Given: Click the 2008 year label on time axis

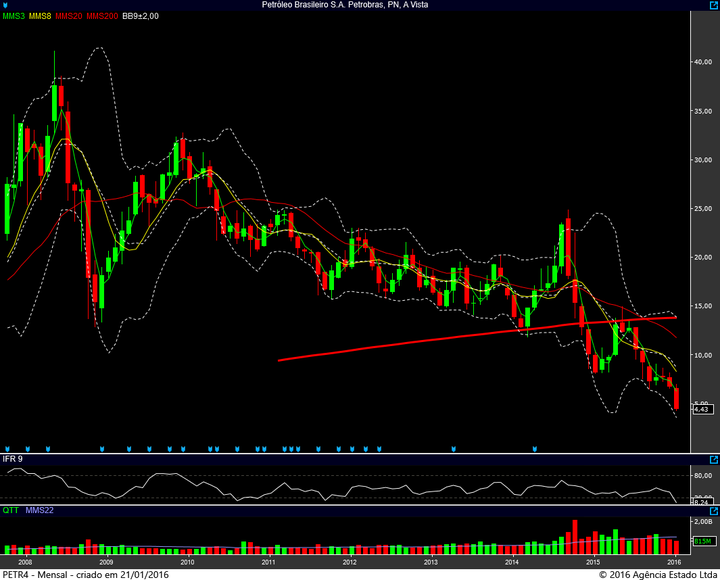Looking at the screenshot, I should coord(25,562).
